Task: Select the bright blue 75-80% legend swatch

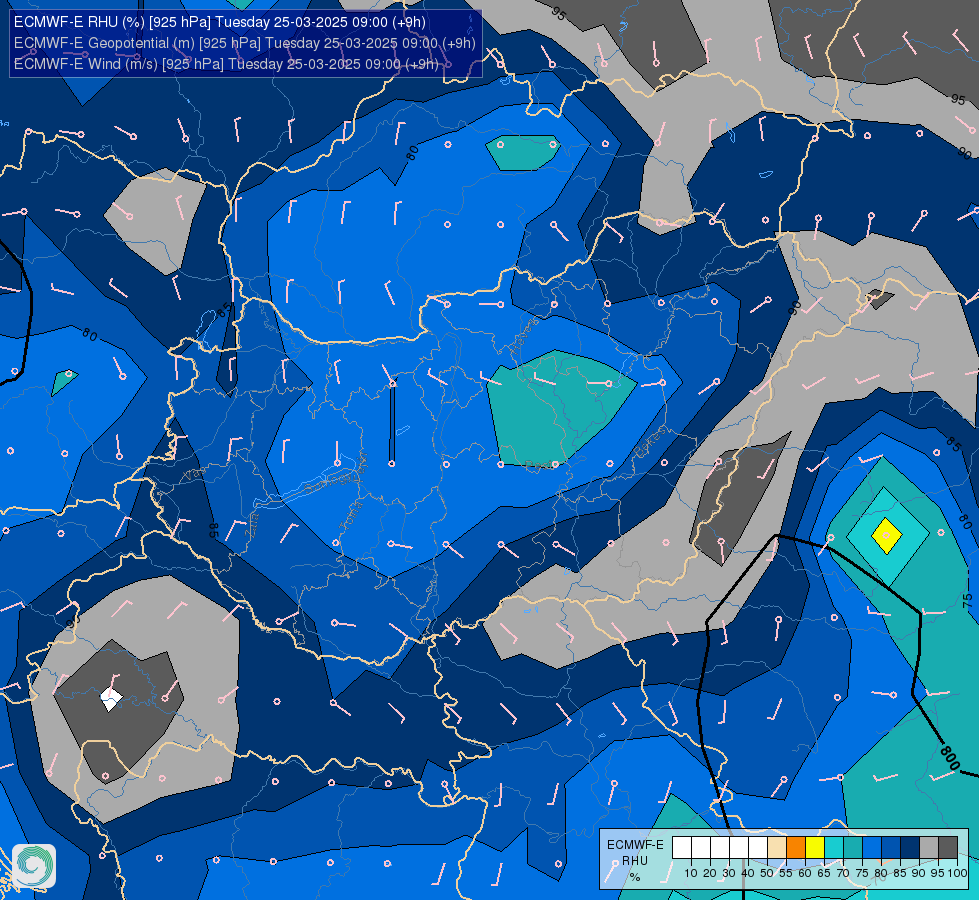Action: (872, 848)
